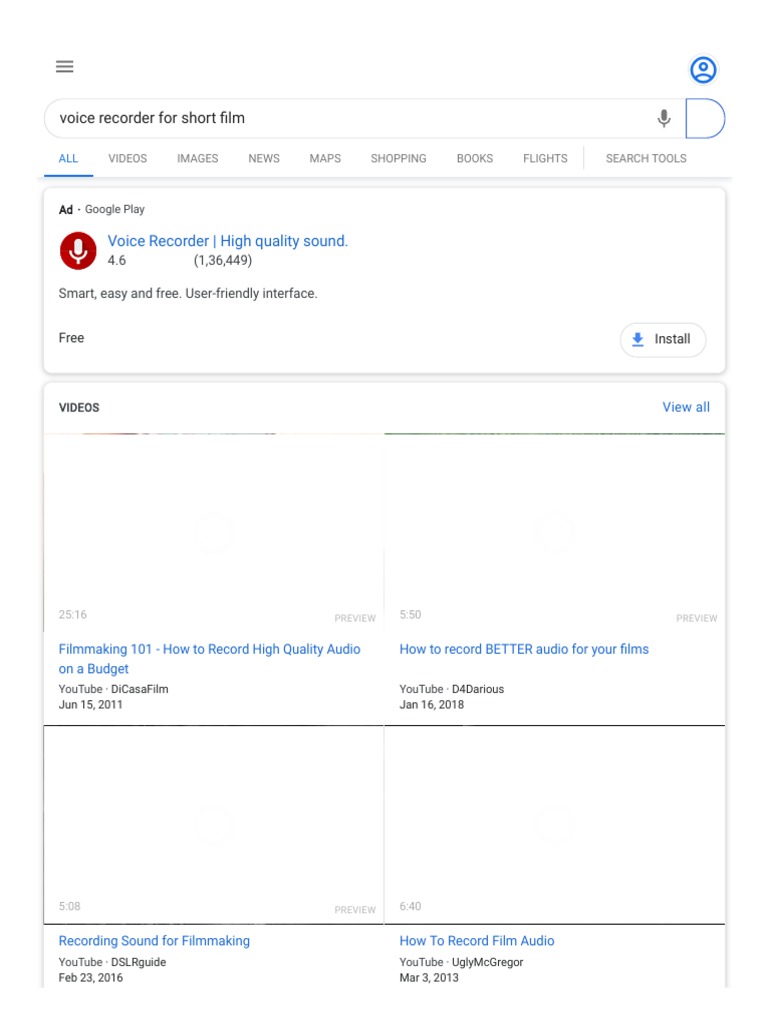Viewport: 768px width, 1024px height.
Task: Switch to the BOOKS tab
Action: (475, 159)
